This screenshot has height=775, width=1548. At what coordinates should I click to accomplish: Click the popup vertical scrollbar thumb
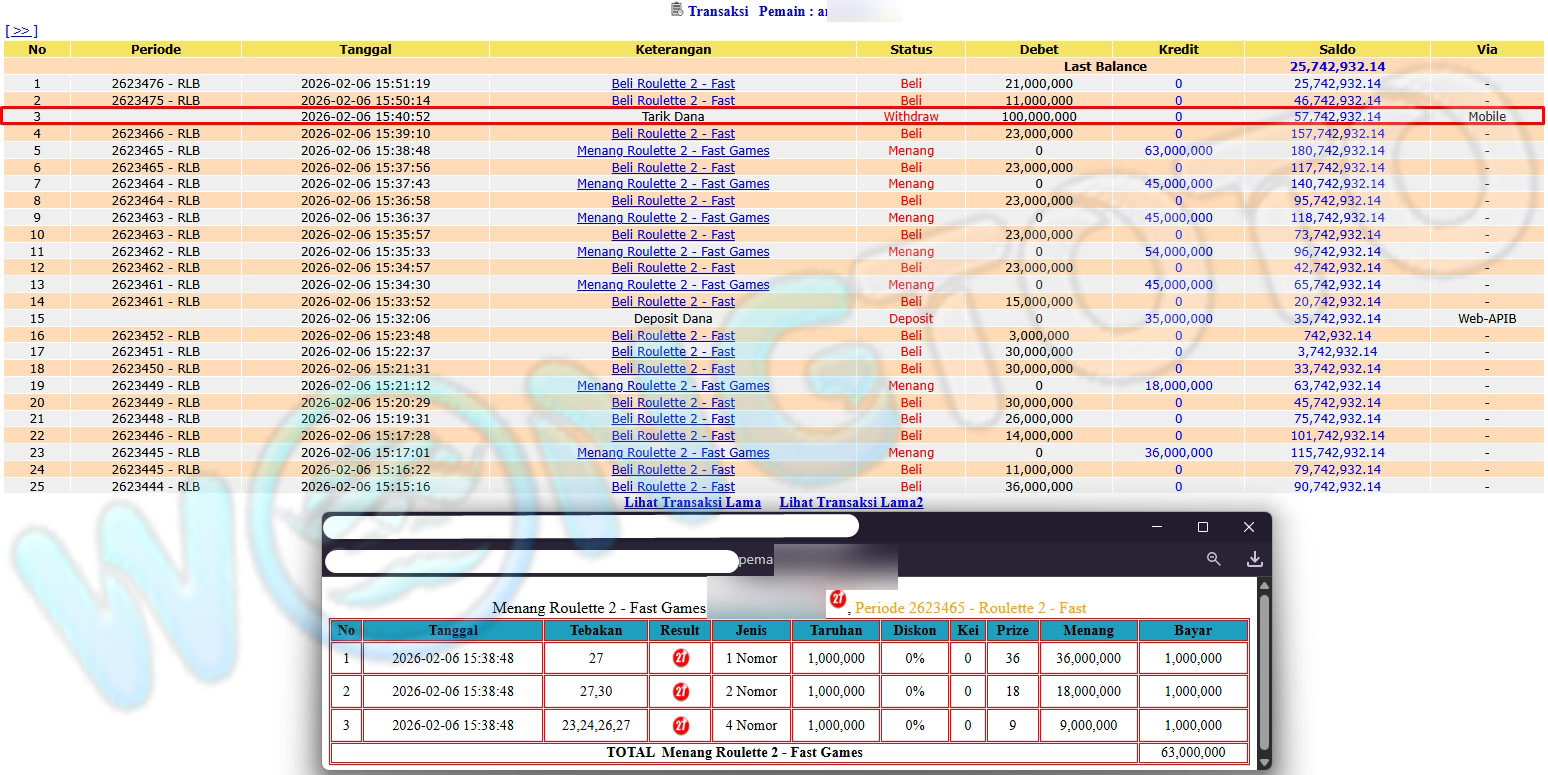(x=1264, y=630)
